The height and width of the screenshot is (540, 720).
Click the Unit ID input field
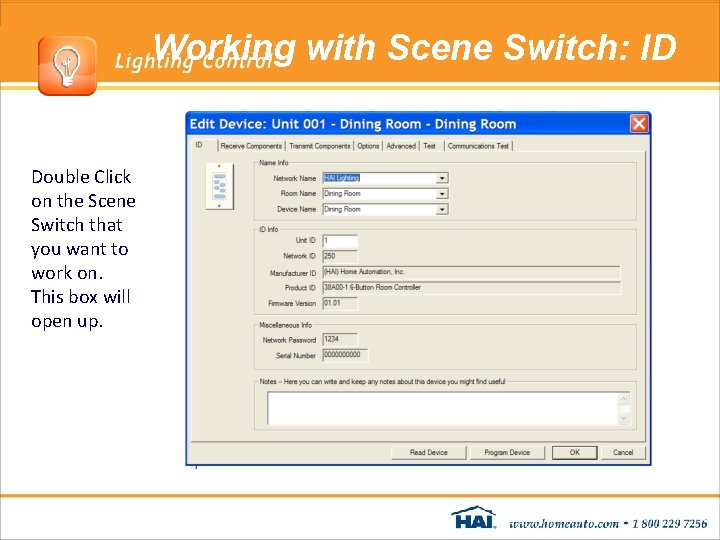click(x=340, y=241)
